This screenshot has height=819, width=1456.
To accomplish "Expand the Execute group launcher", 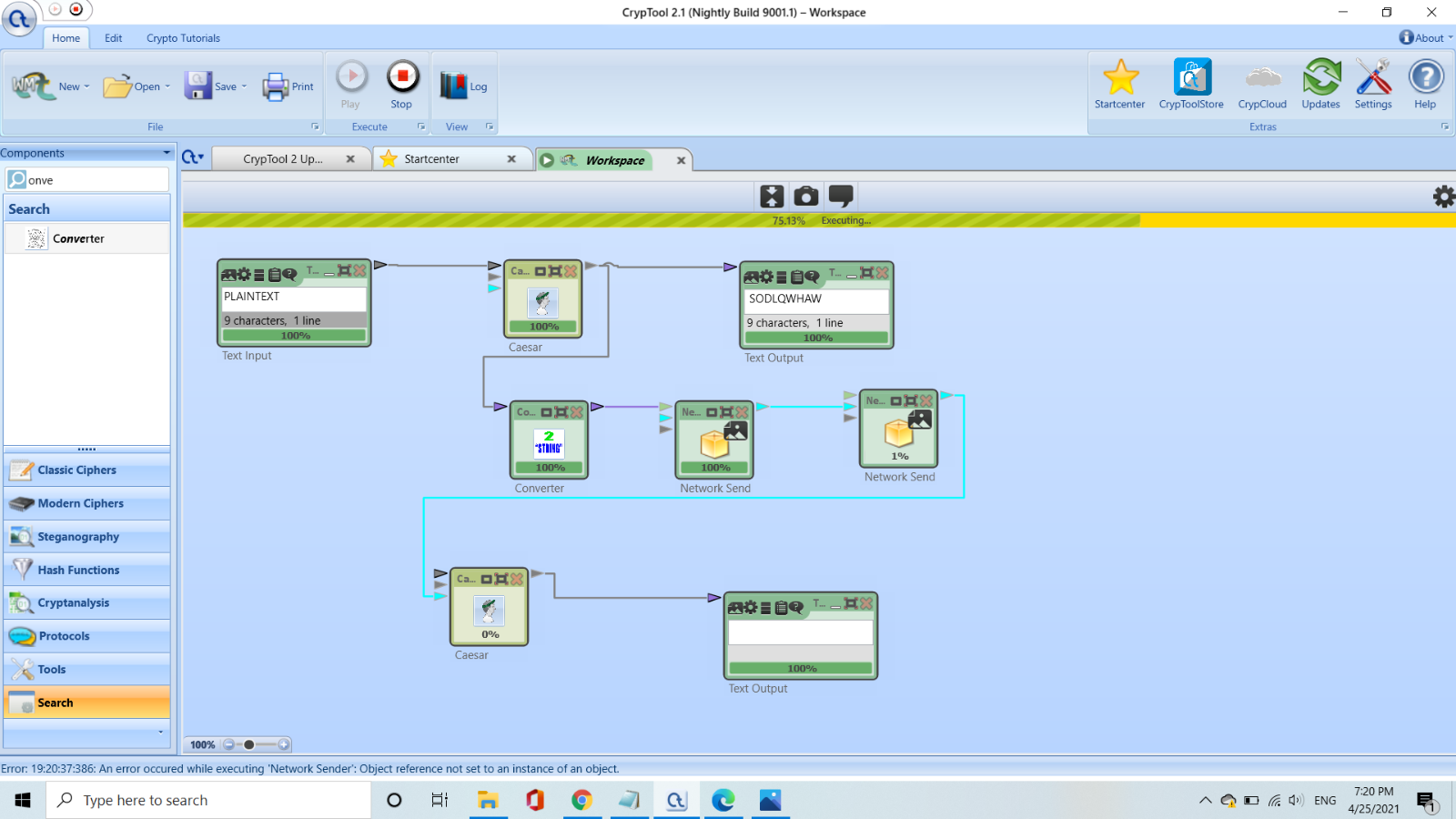I will (421, 126).
